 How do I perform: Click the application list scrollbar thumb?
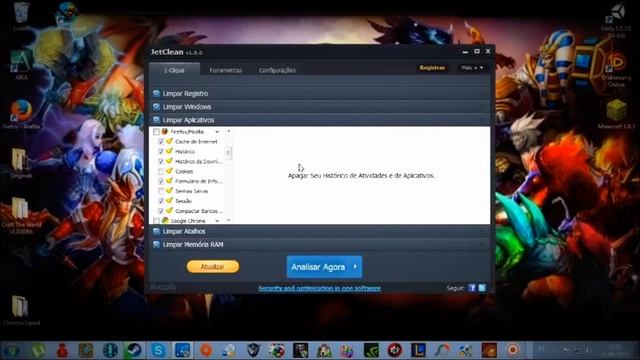coord(228,153)
